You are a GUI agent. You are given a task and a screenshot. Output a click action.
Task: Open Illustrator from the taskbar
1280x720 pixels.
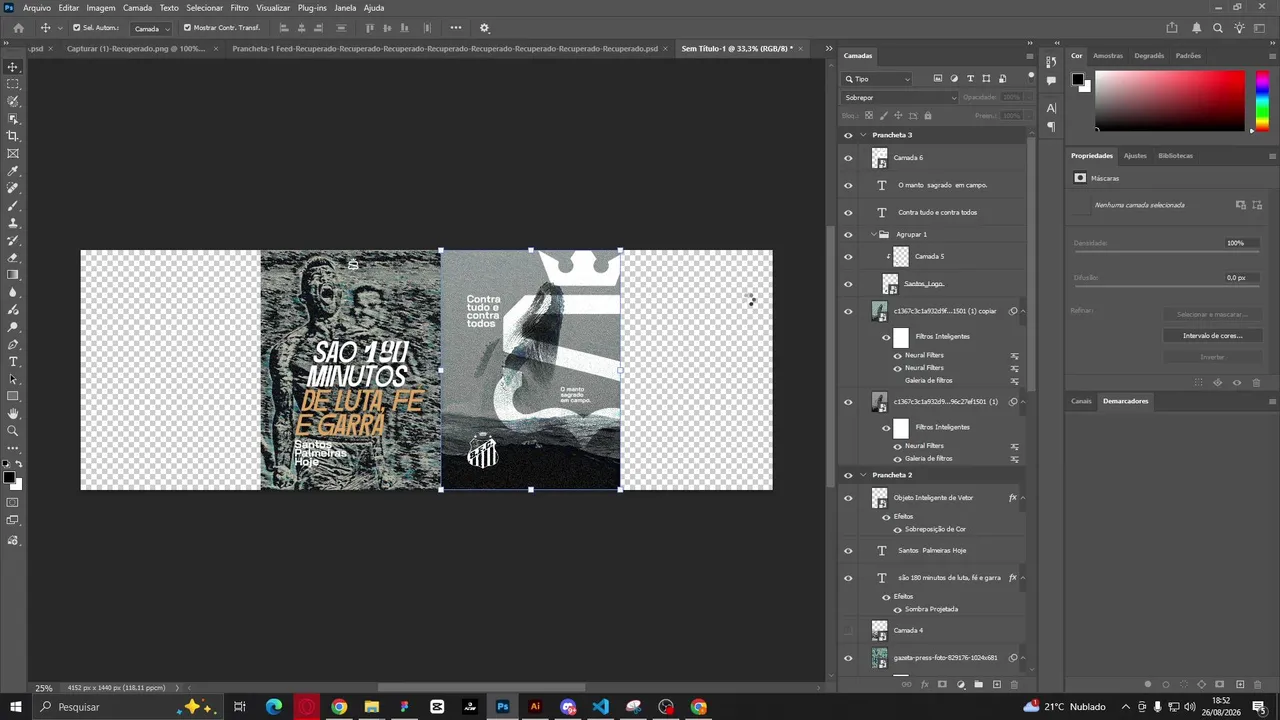tap(535, 707)
